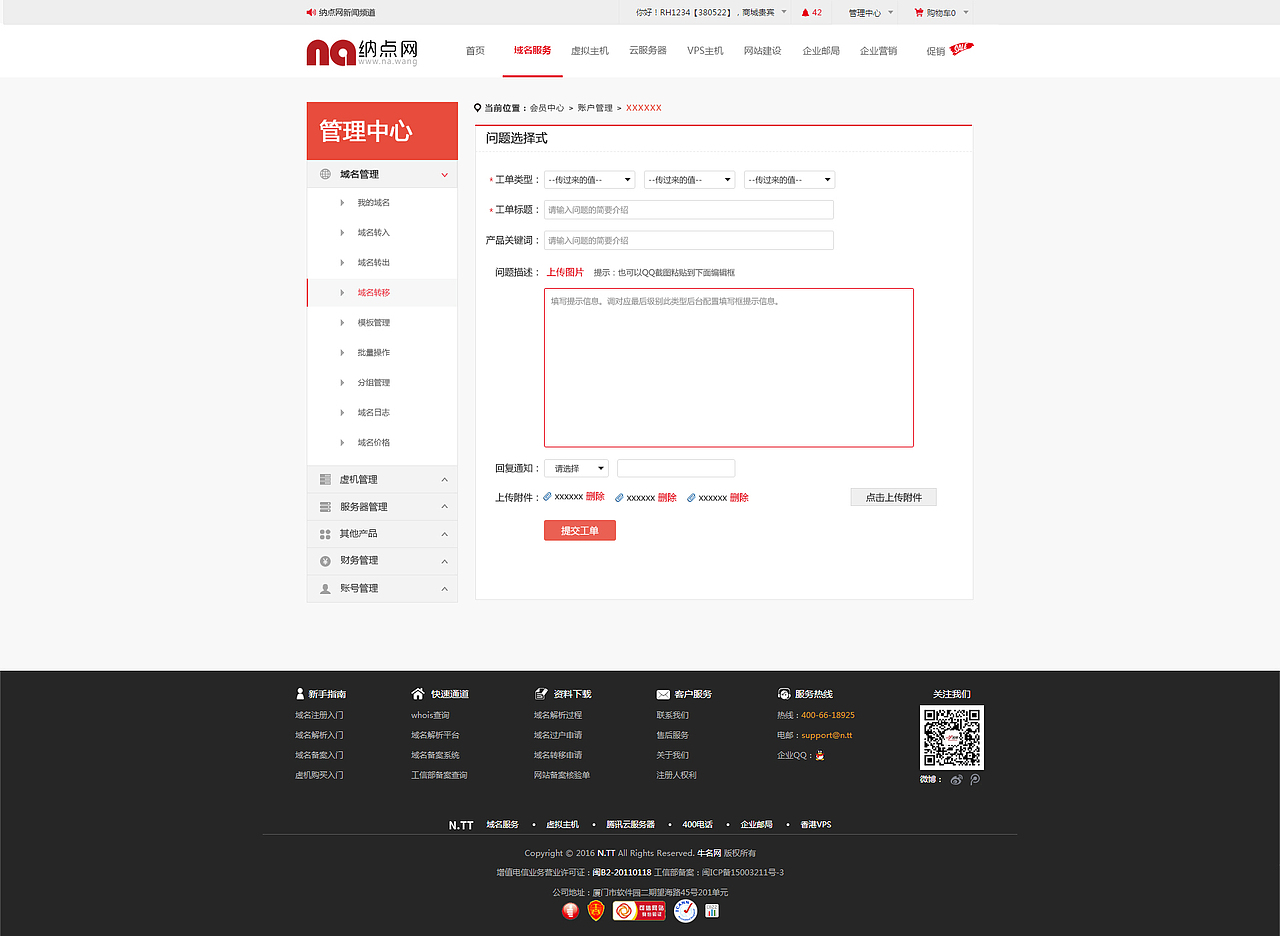Click the 纳点网 logo
The height and width of the screenshot is (936, 1280).
pyautogui.click(x=362, y=52)
